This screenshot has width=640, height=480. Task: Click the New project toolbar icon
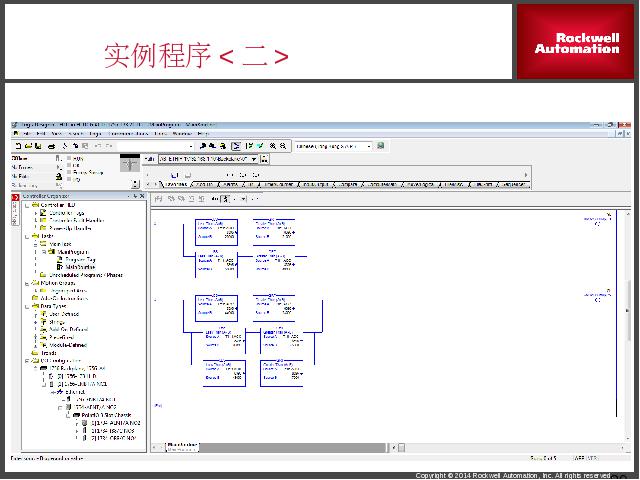pyautogui.click(x=18, y=146)
